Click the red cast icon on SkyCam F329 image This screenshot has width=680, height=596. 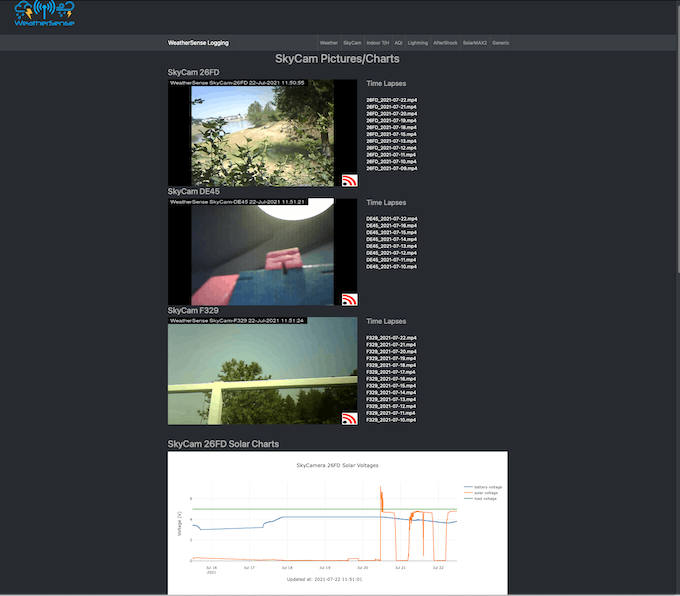pyautogui.click(x=350, y=418)
